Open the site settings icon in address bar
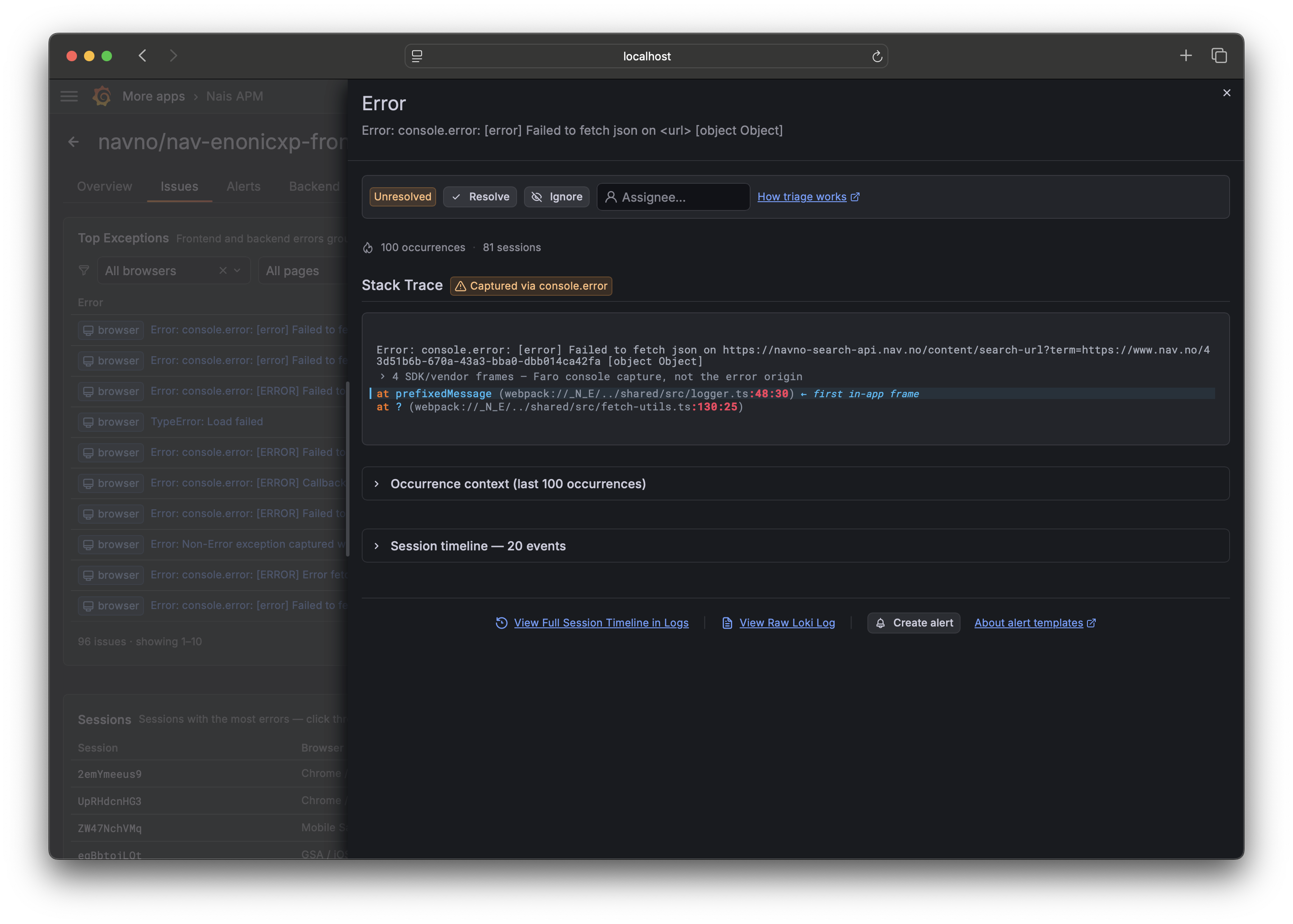1293x924 pixels. [x=417, y=56]
